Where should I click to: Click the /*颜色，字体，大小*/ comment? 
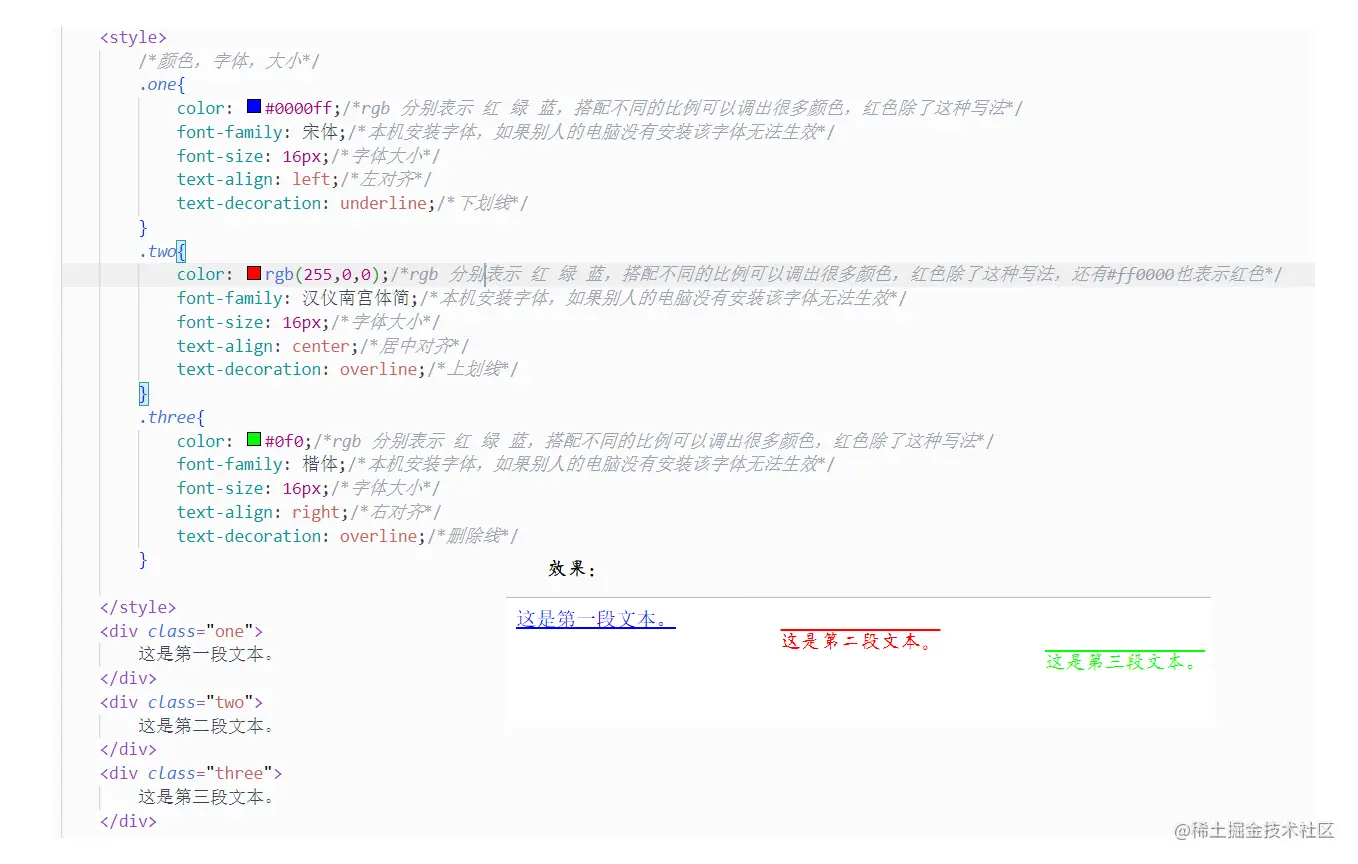click(x=229, y=61)
